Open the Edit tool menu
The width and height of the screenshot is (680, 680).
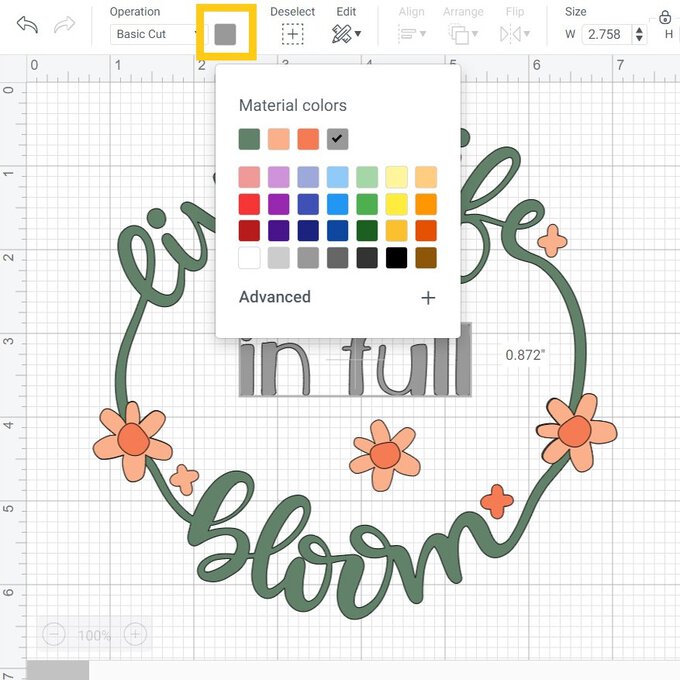pyautogui.click(x=346, y=34)
